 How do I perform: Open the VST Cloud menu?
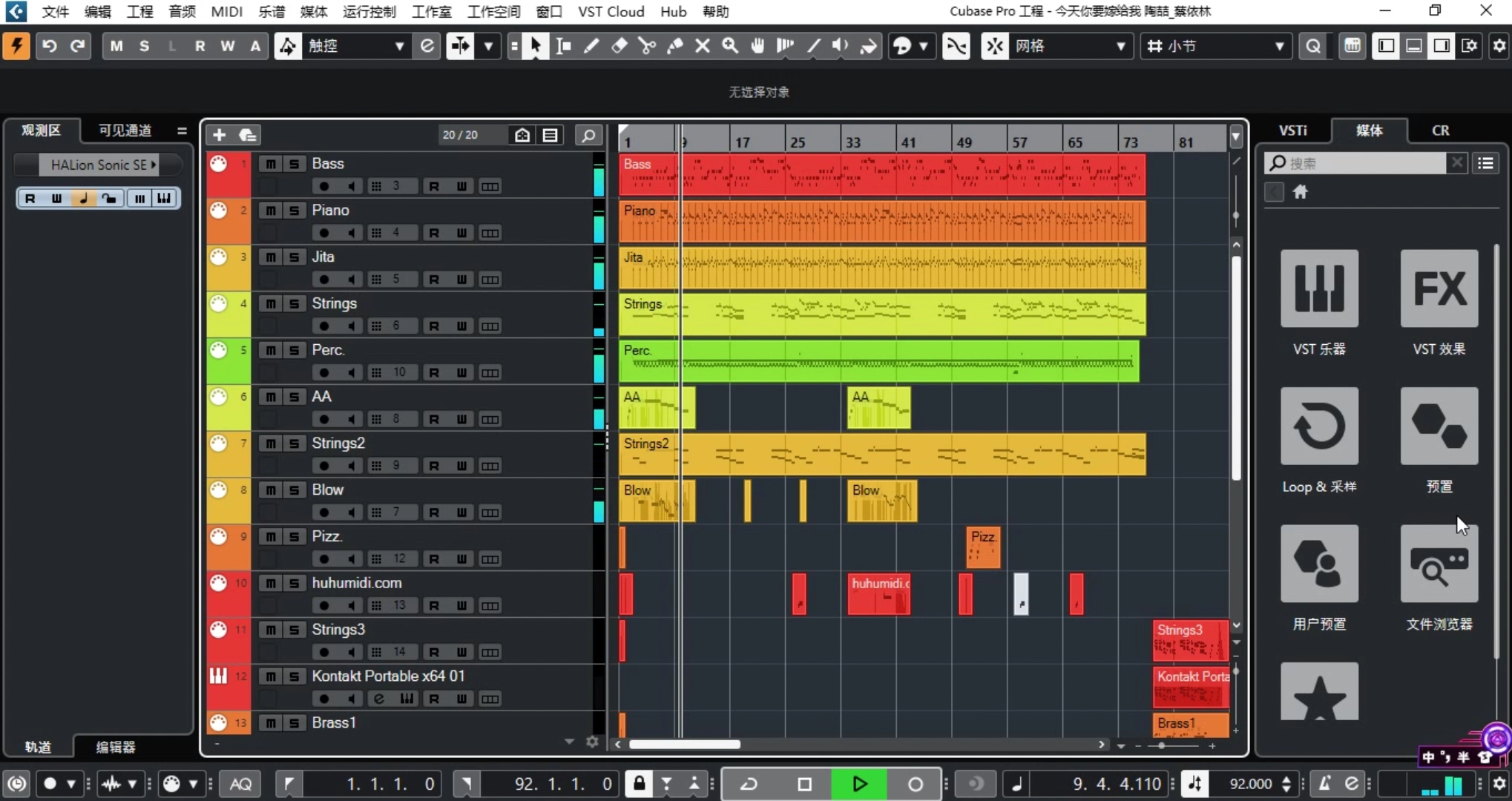[611, 11]
